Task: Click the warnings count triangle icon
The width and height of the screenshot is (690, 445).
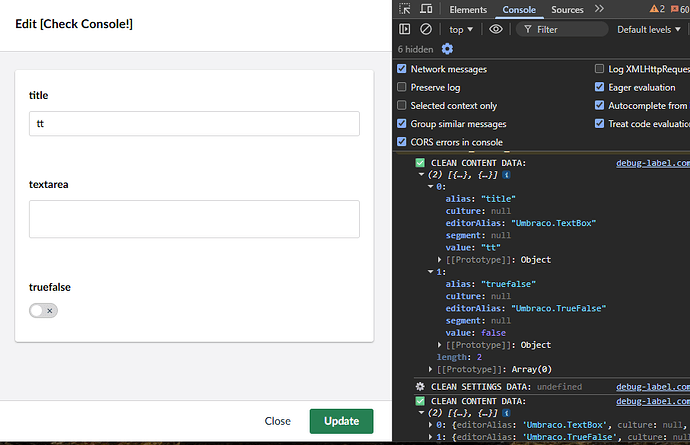Action: click(654, 9)
